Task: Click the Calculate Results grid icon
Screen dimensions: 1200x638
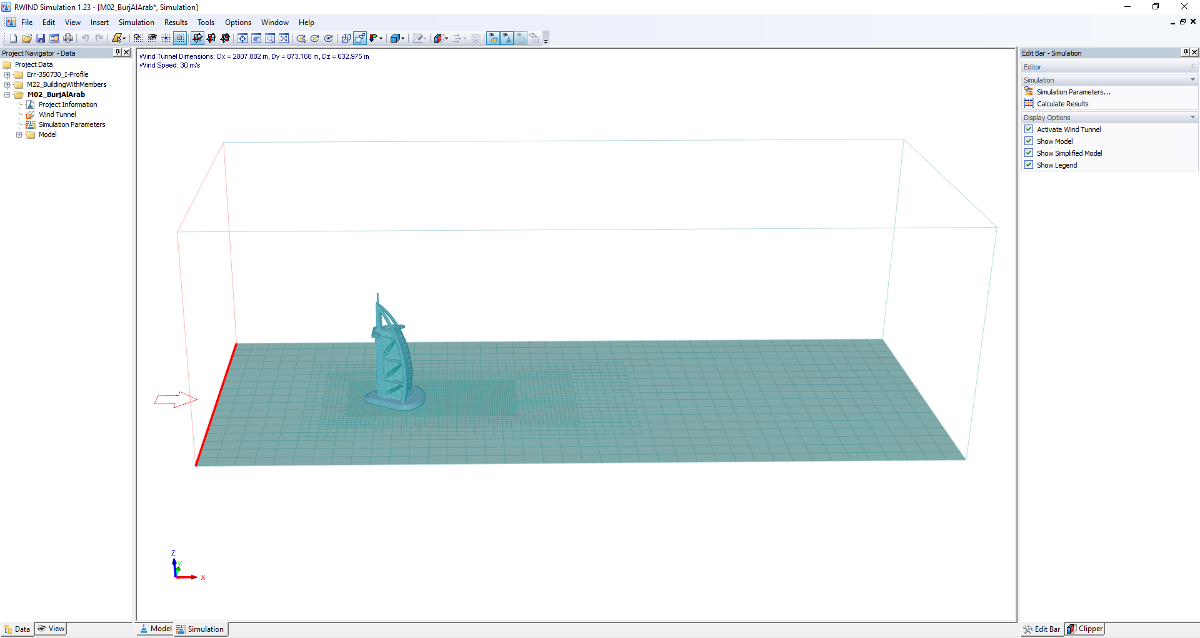Action: pos(1029,103)
